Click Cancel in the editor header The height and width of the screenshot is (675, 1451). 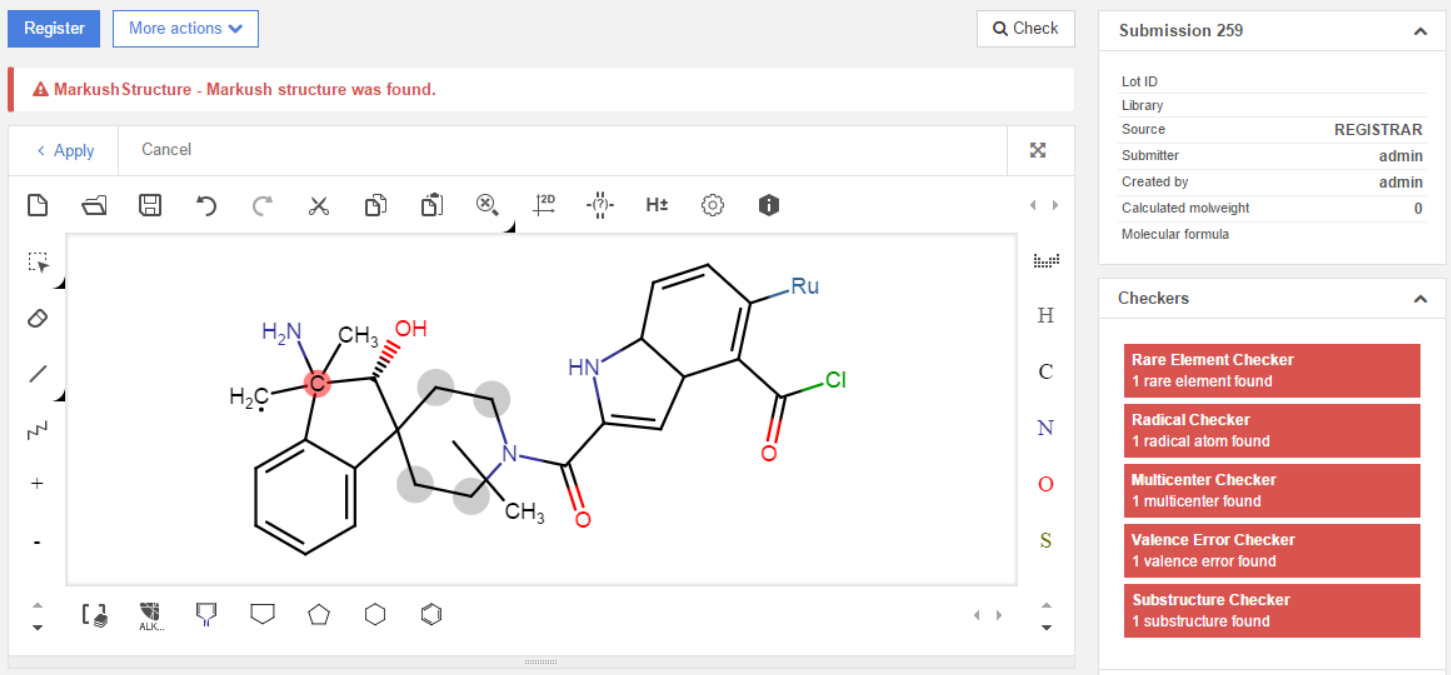(x=166, y=150)
